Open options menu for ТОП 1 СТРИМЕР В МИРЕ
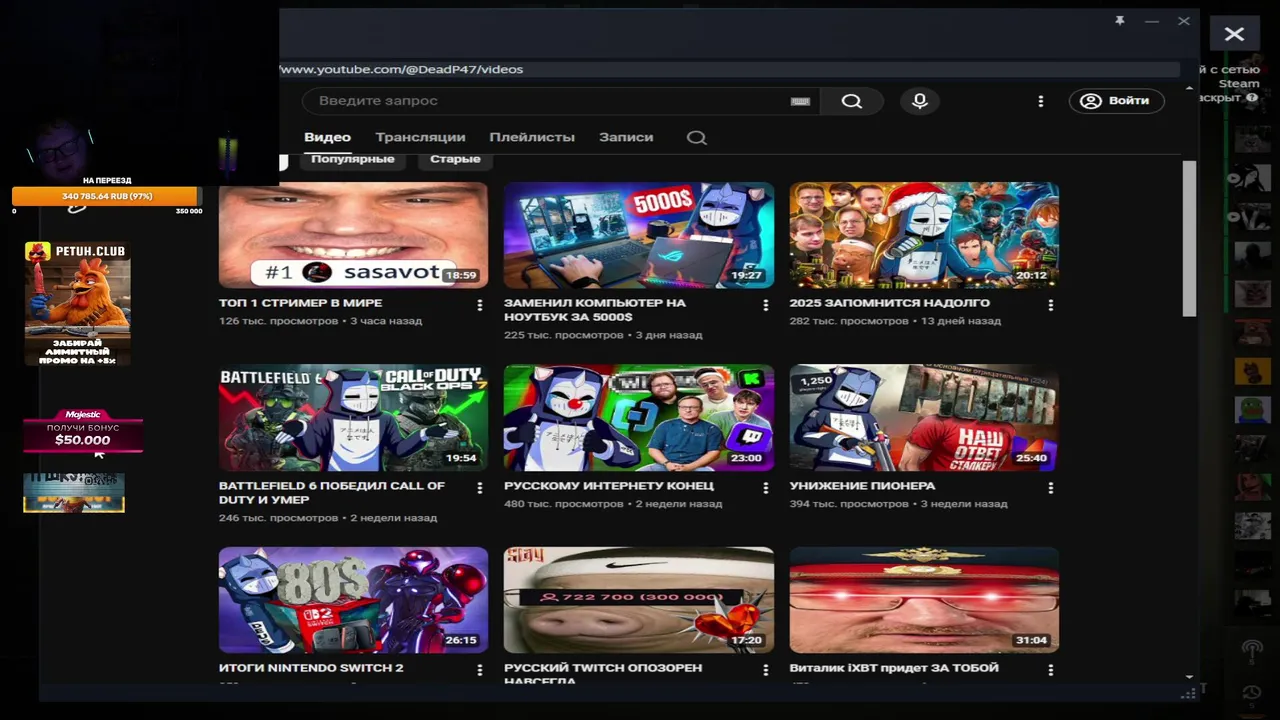The height and width of the screenshot is (720, 1280). click(479, 305)
